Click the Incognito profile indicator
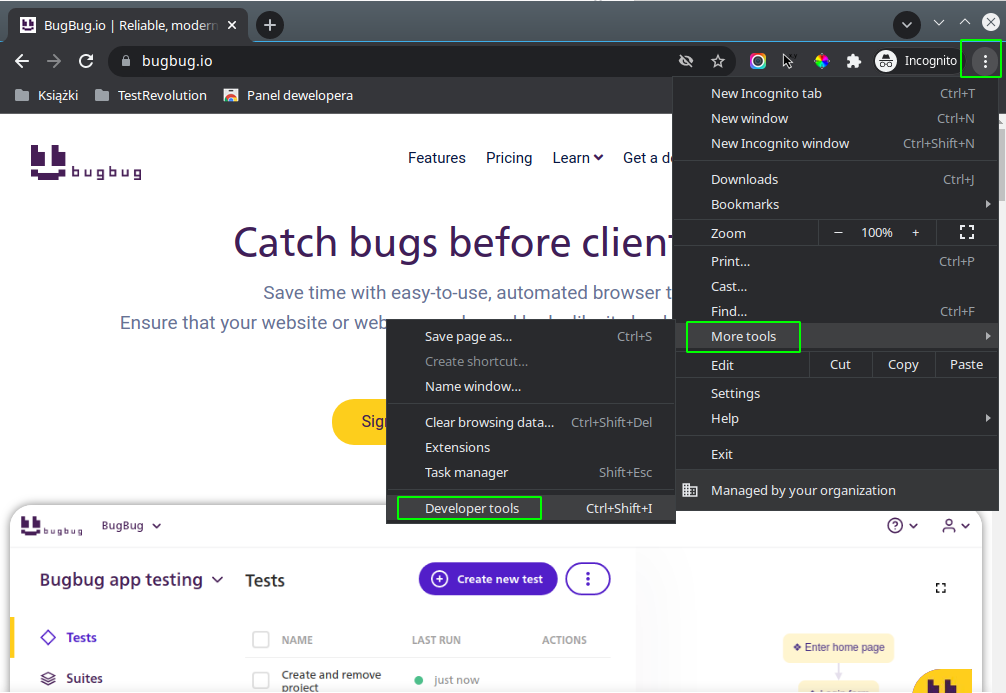 tap(916, 61)
